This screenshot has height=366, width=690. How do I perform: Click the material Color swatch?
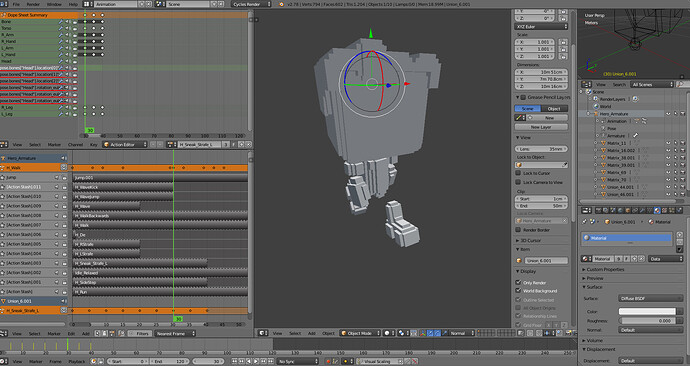pos(647,311)
